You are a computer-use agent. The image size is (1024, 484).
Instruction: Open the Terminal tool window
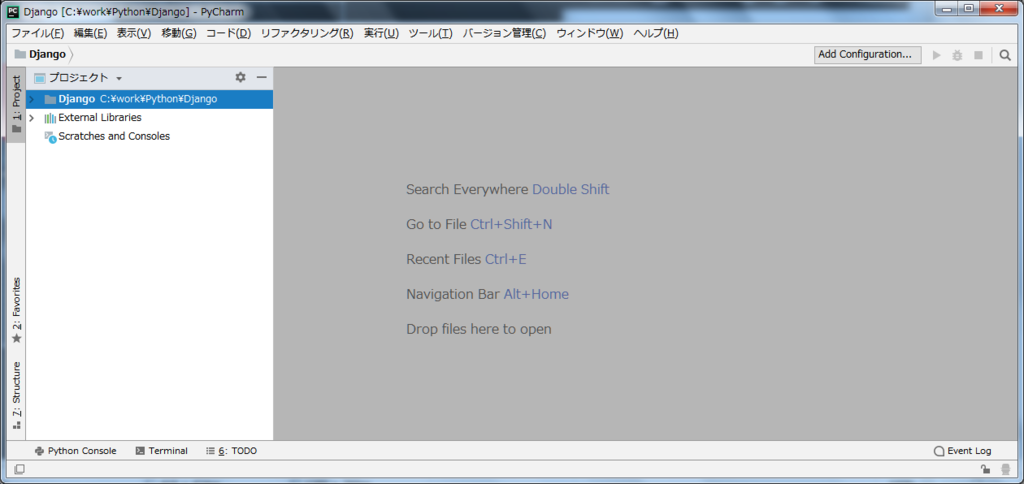click(x=161, y=451)
